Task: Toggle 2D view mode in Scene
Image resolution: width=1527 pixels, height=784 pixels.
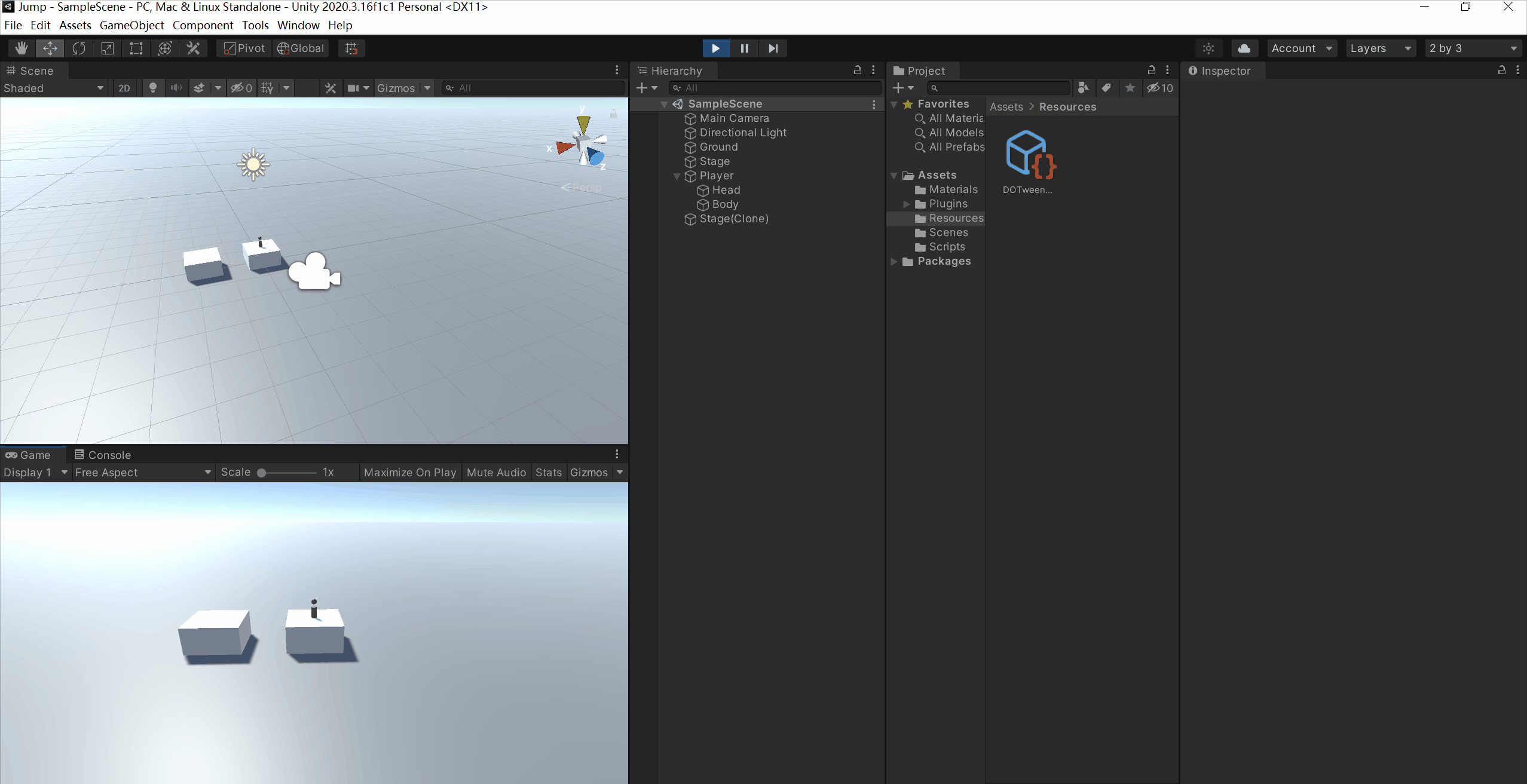Action: (x=124, y=88)
